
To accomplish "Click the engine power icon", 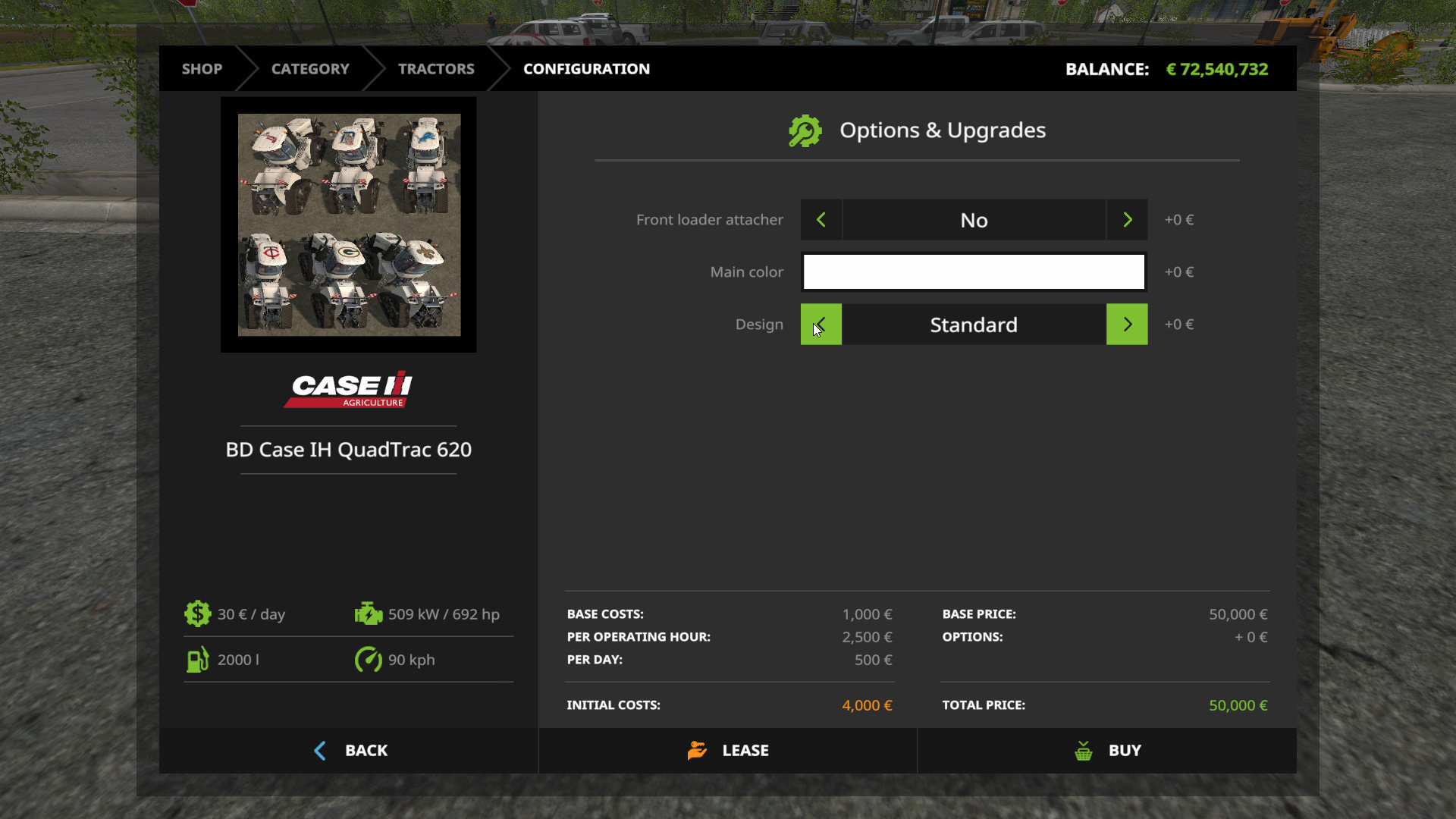I will [369, 613].
